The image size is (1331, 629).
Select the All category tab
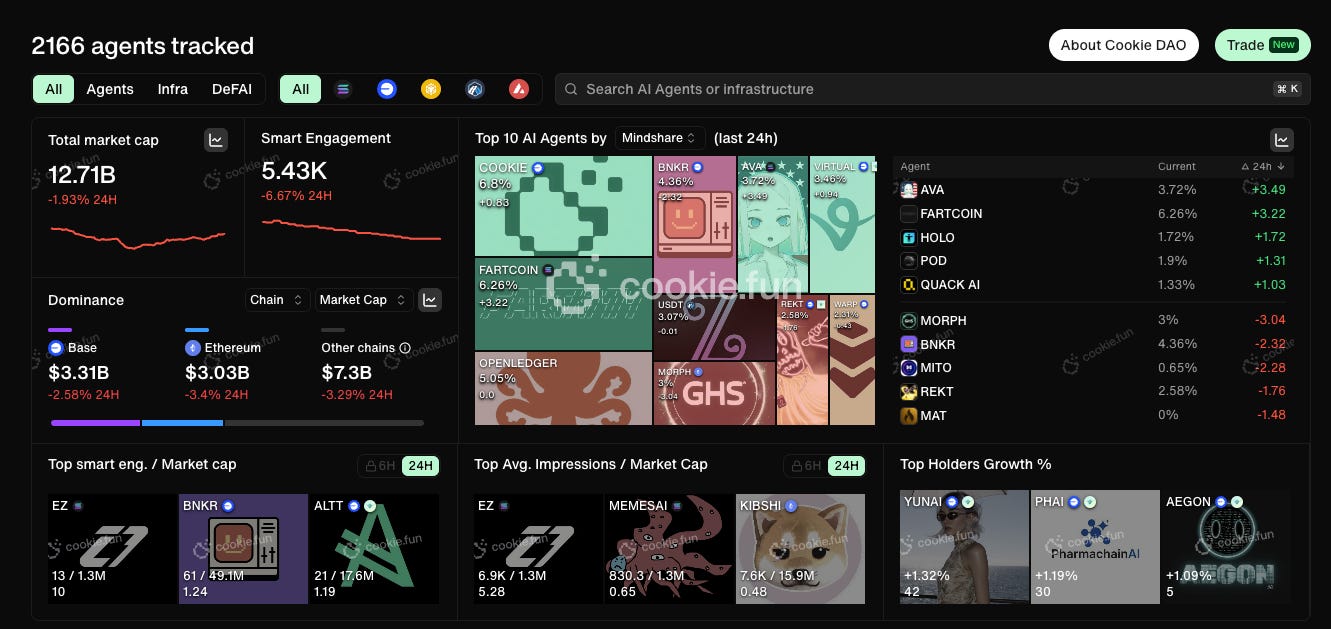(54, 89)
